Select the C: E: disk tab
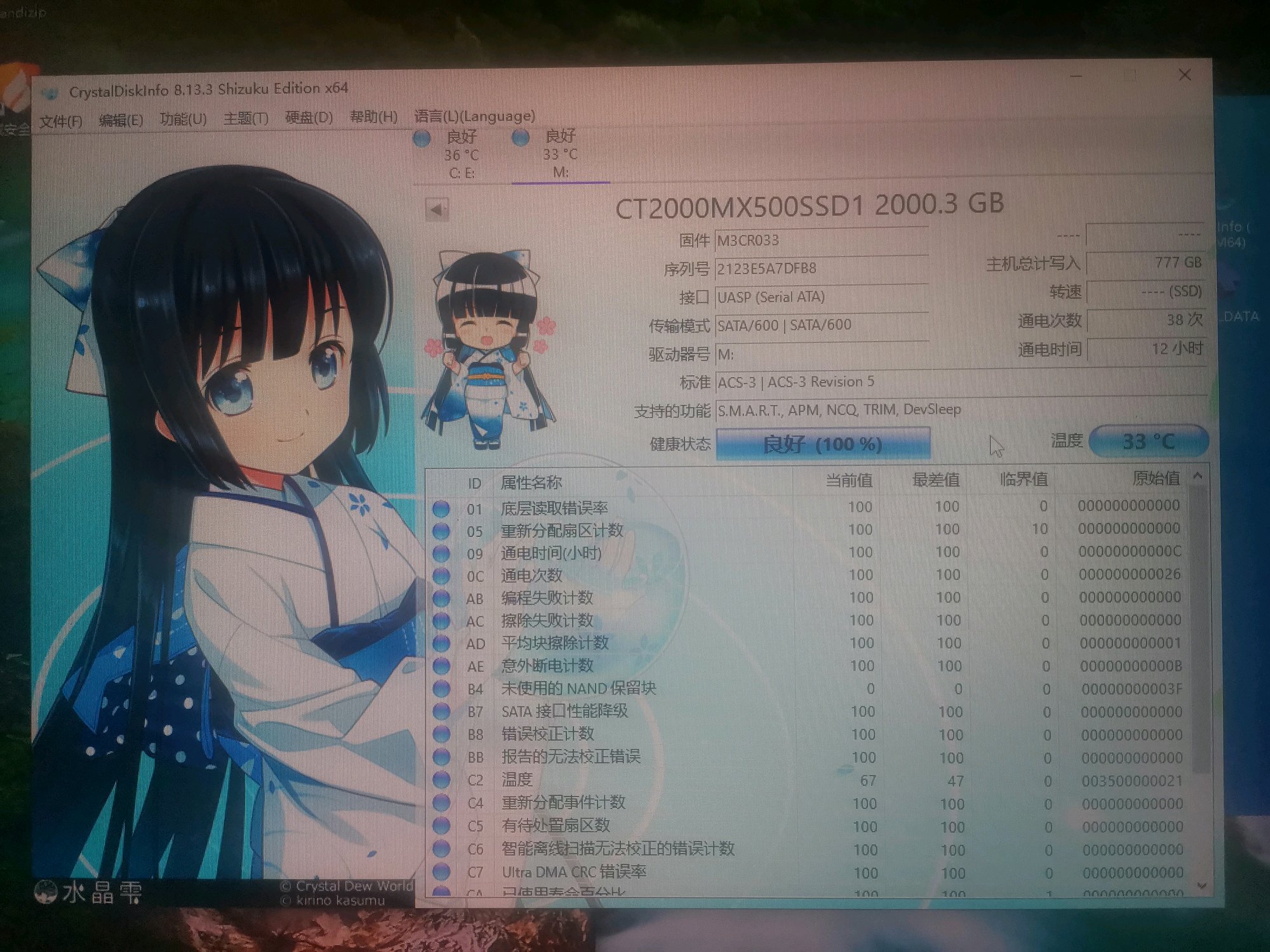Screen dimensions: 1270x952 (460, 155)
